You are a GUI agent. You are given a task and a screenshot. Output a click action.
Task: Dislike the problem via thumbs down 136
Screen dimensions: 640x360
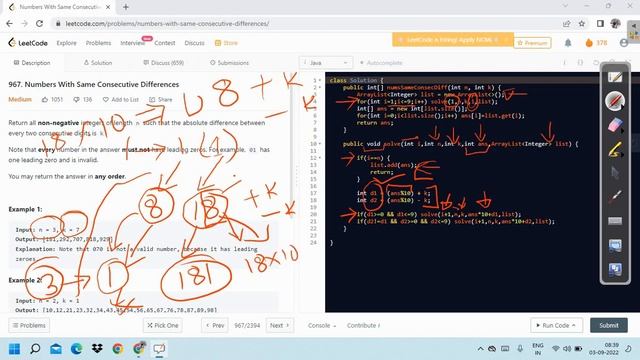pyautogui.click(x=82, y=100)
